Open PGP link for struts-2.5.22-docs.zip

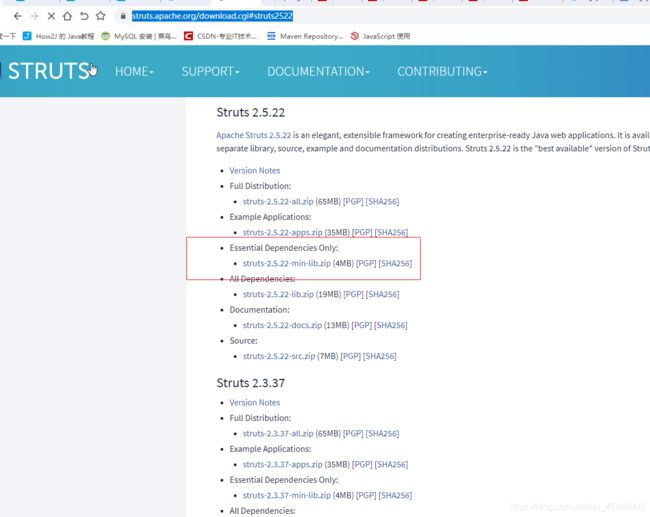(x=361, y=325)
